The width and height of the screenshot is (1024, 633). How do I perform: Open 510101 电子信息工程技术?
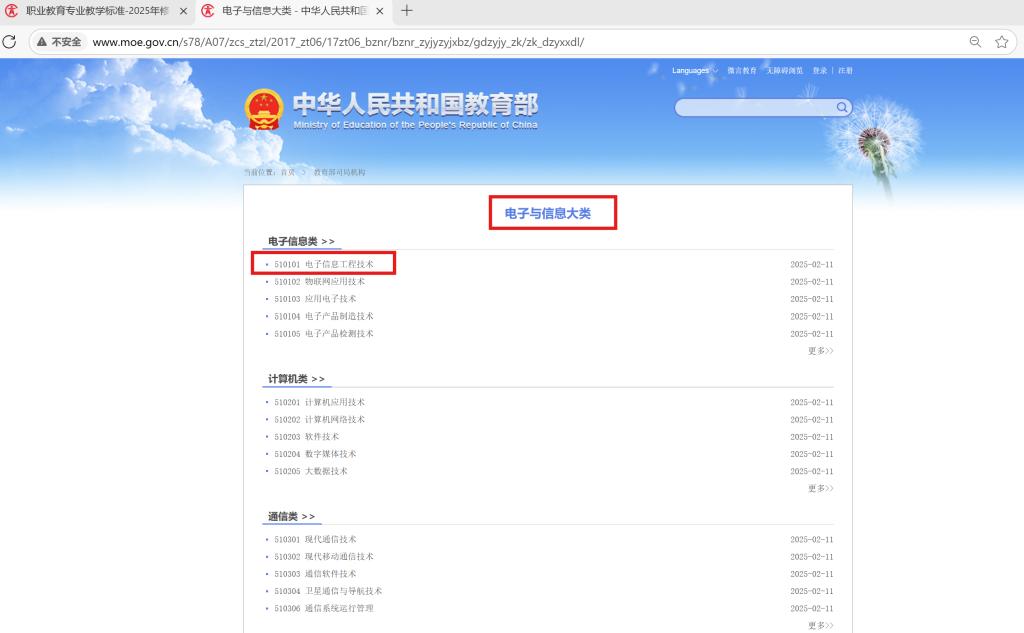click(x=324, y=265)
